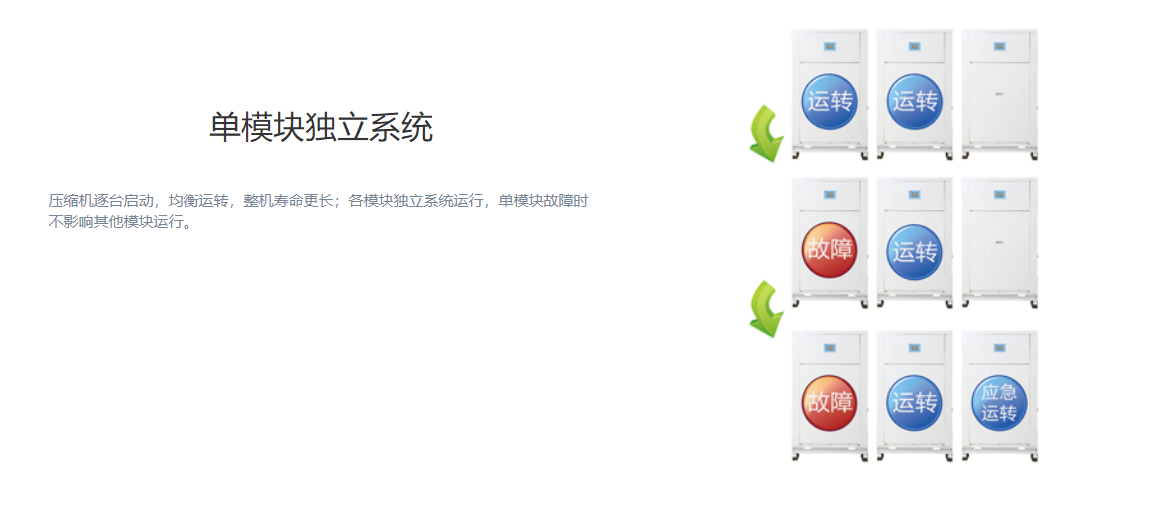The image size is (1163, 522).
Task: Click middle-row idle unit without badge
Action: pos(1000,242)
